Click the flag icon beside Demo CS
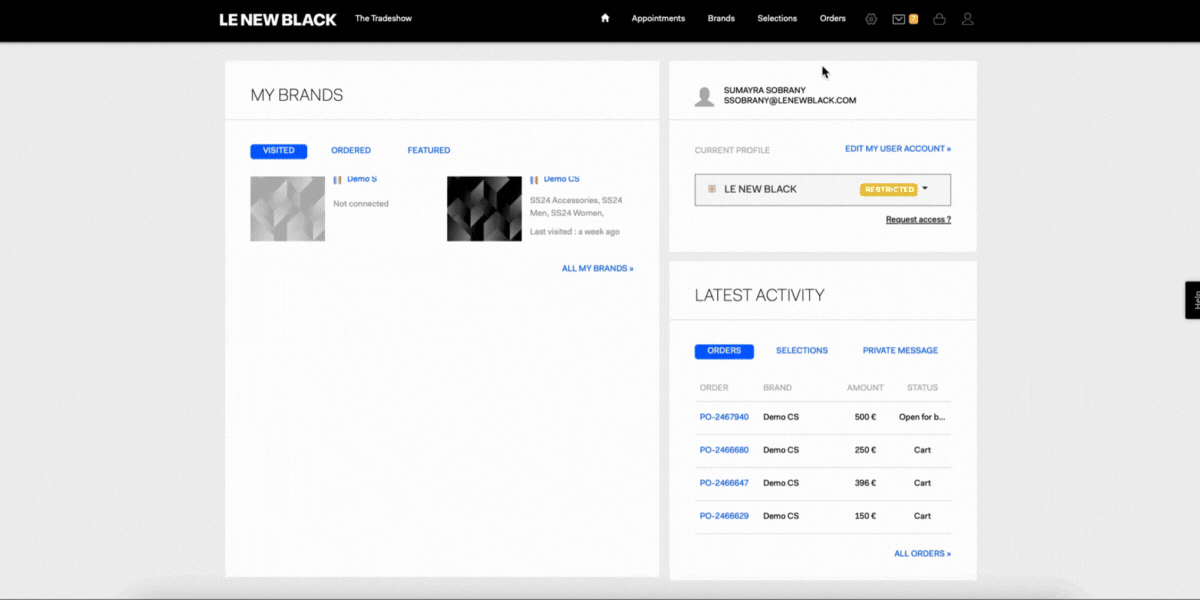 [x=534, y=179]
